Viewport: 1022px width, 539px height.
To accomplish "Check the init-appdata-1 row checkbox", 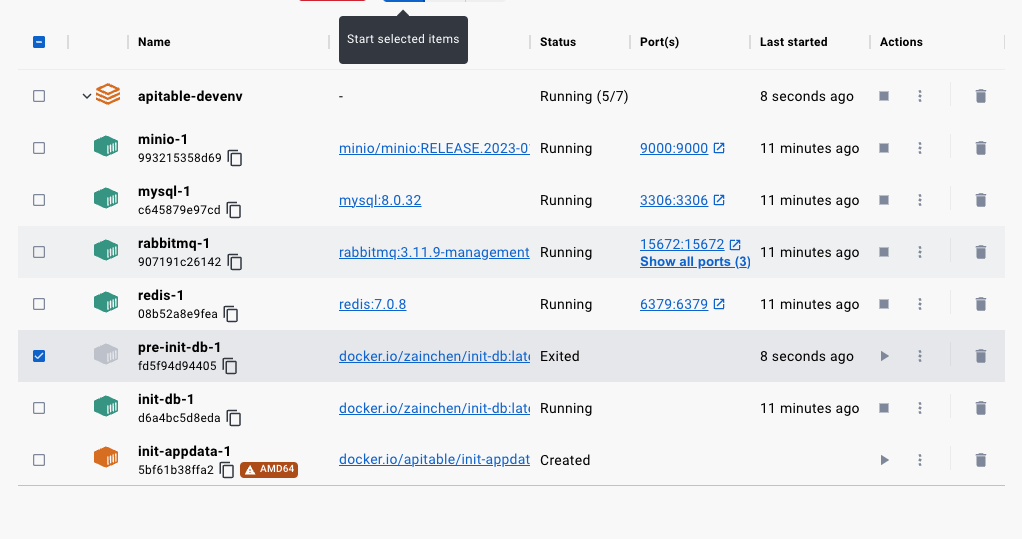I will click(x=39, y=460).
